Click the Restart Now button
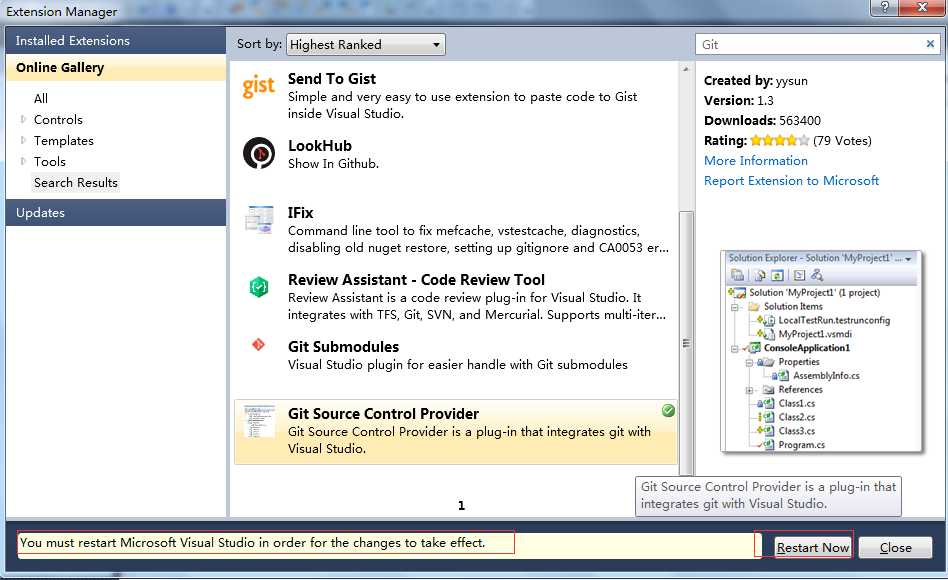 pos(813,547)
